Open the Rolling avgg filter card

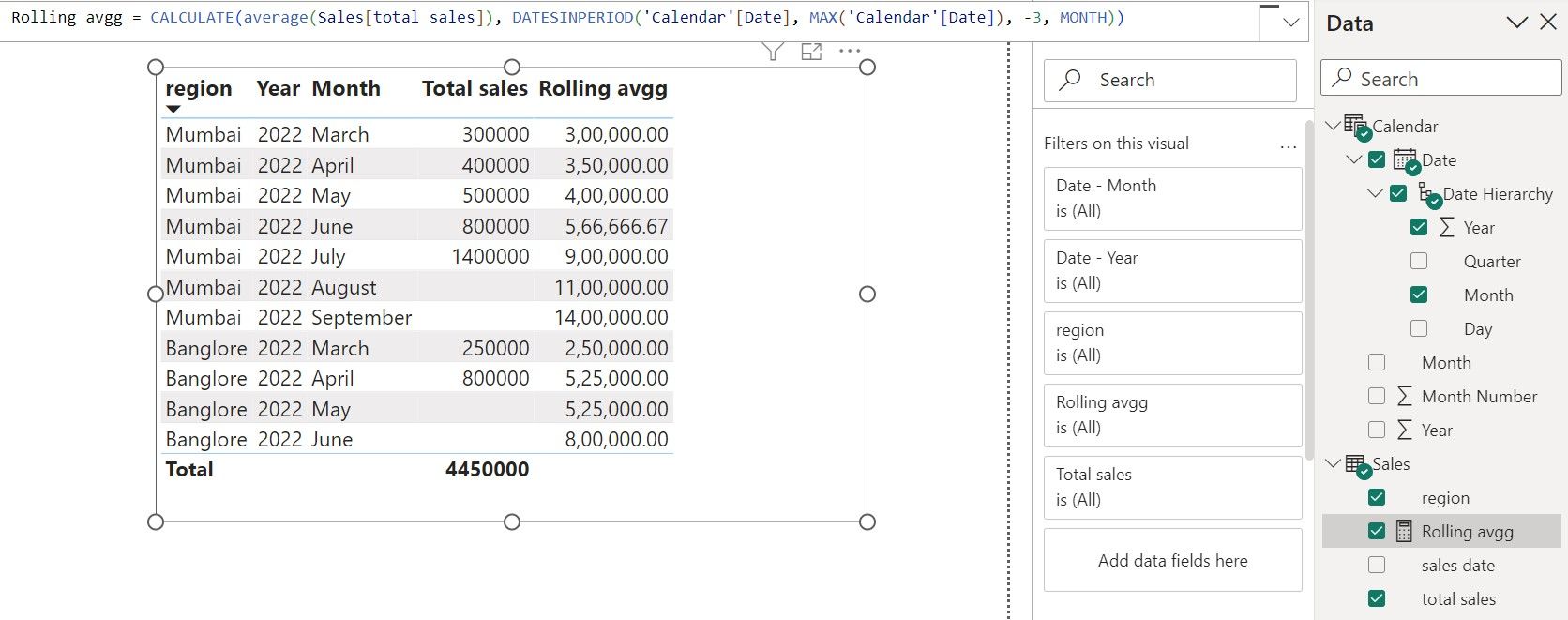coord(1172,416)
